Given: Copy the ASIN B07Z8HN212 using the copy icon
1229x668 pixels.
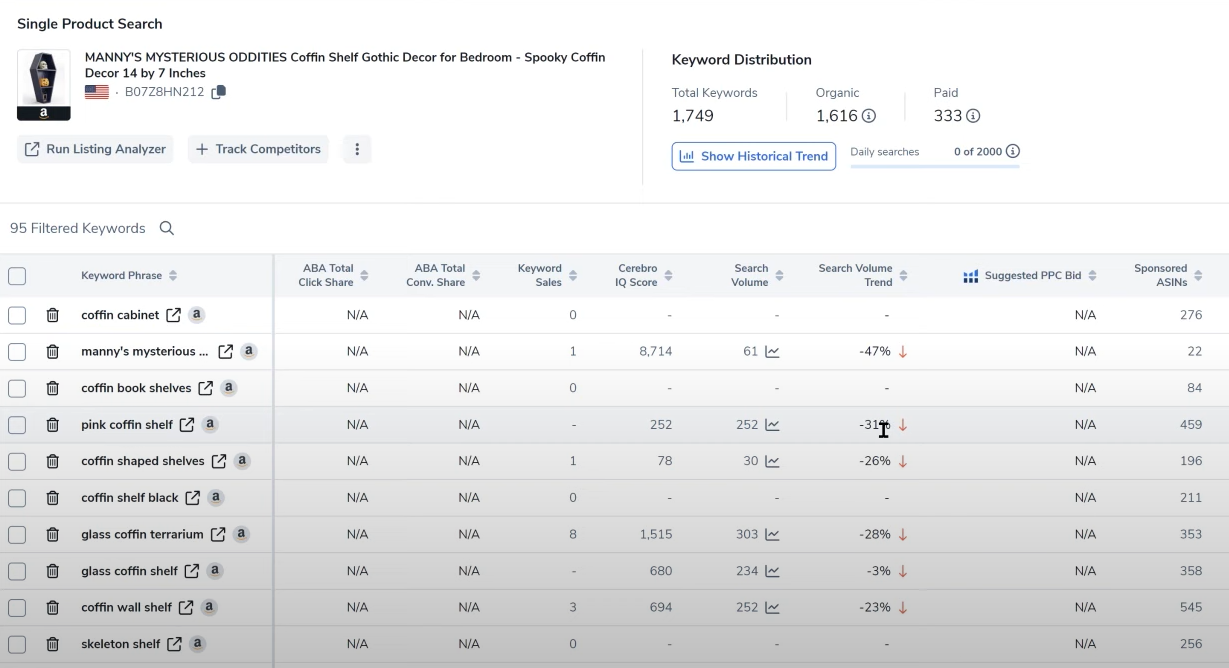Looking at the screenshot, I should (x=219, y=92).
